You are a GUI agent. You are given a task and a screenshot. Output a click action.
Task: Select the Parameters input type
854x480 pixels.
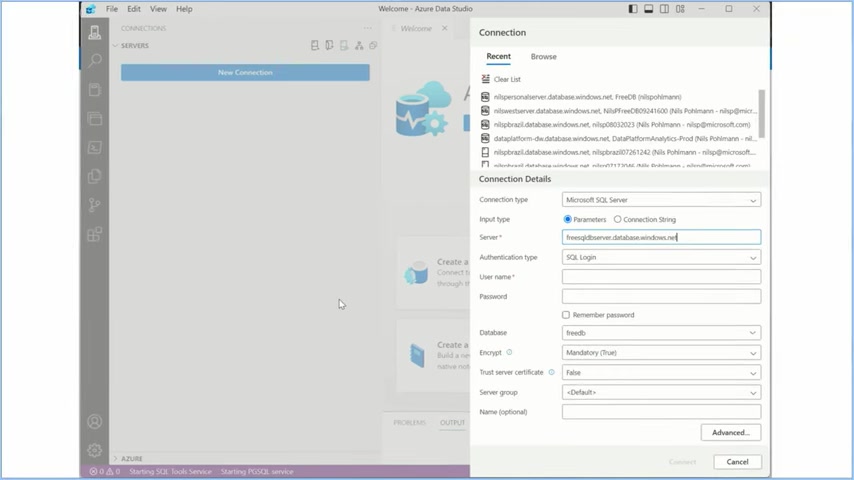pyautogui.click(x=568, y=220)
